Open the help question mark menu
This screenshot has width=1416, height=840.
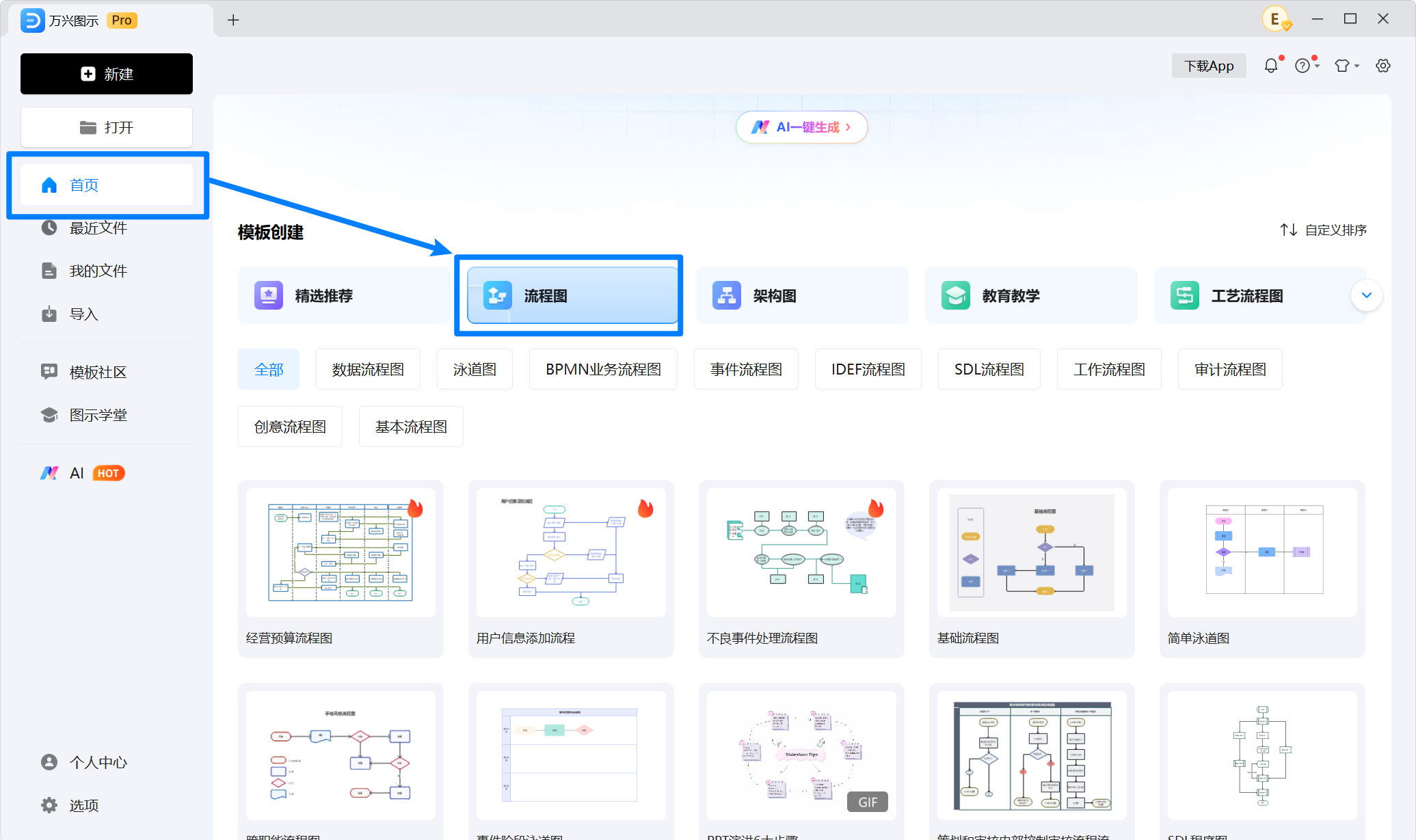[x=1306, y=66]
